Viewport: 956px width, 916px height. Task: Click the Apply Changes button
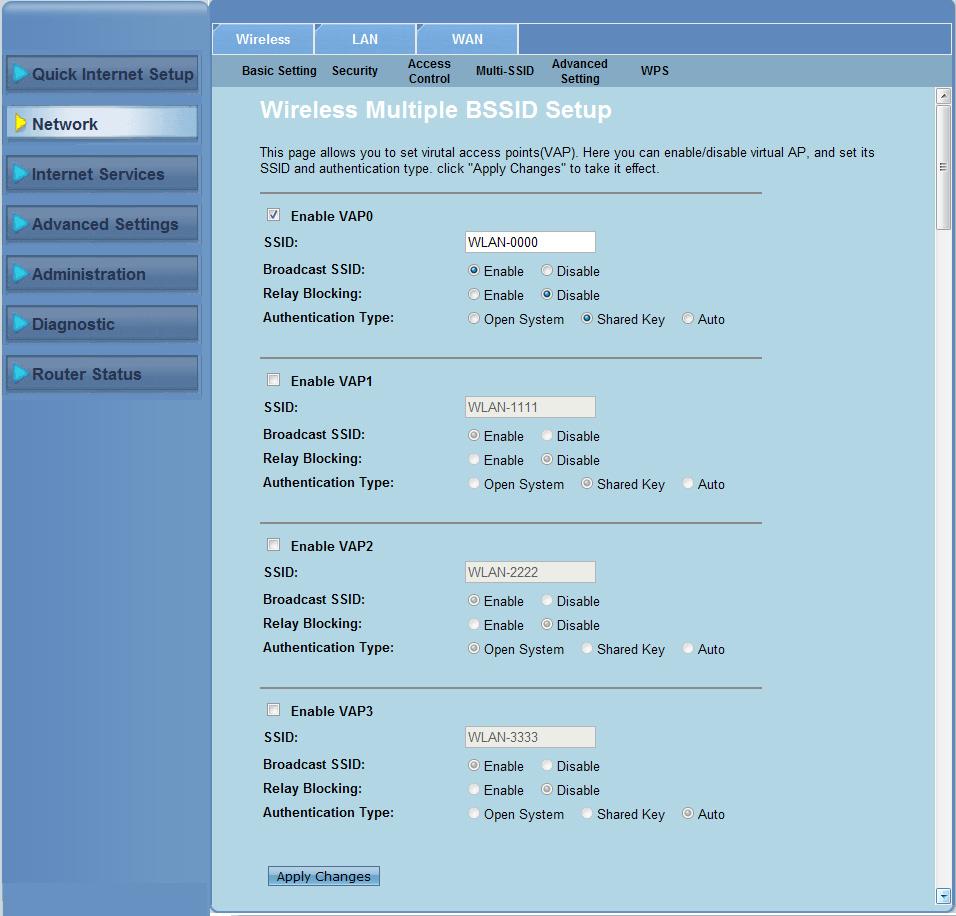(324, 876)
